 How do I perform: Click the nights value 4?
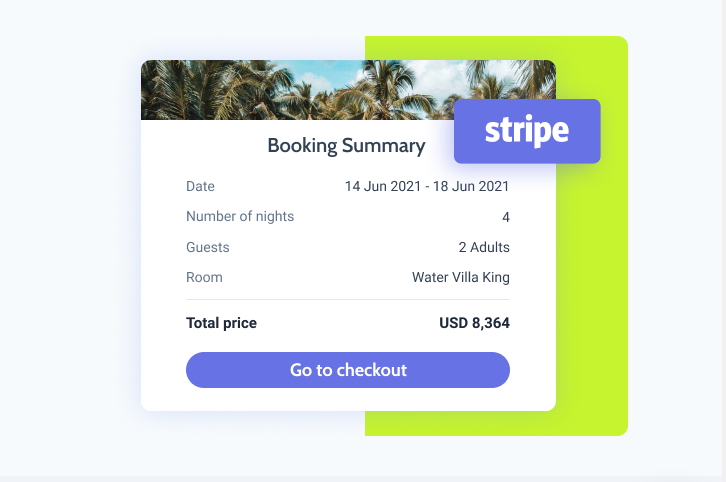point(506,217)
